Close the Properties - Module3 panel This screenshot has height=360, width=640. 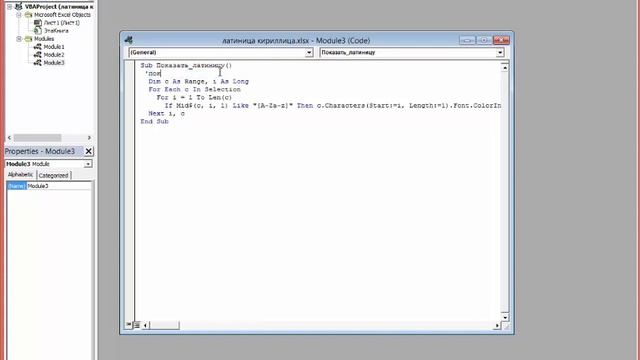click(x=89, y=151)
